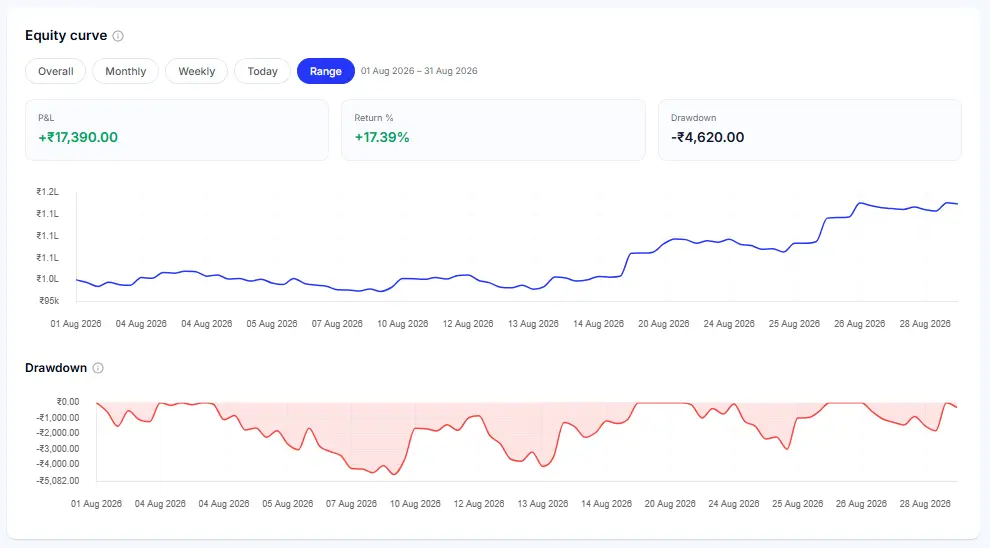
Task: Click 01 Aug 2026 label on equity chart
Action: pyautogui.click(x=76, y=324)
